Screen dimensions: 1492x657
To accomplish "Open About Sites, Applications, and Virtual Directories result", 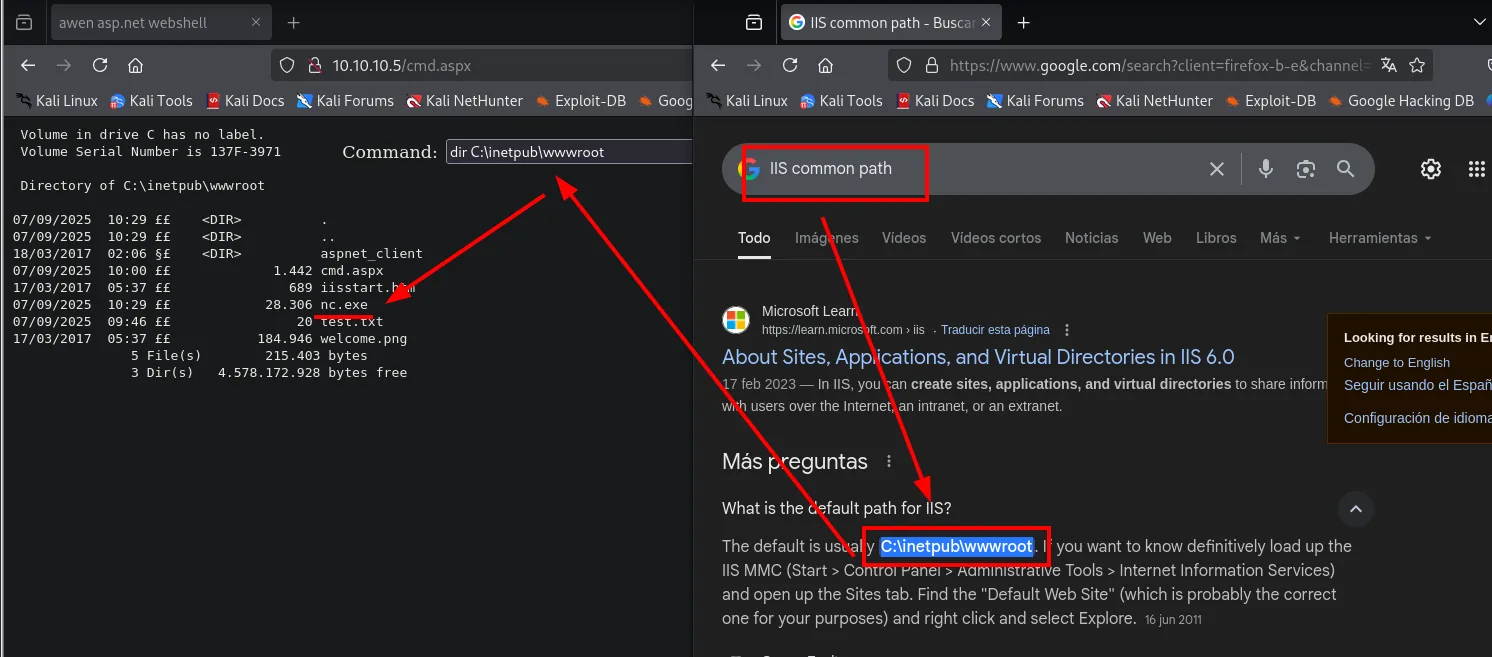I will pos(978,357).
